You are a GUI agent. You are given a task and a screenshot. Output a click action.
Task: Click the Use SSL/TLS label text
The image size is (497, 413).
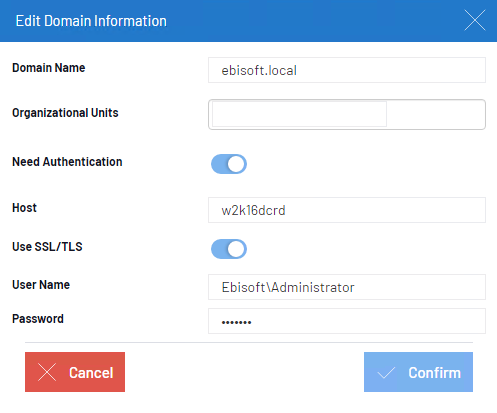(x=47, y=247)
